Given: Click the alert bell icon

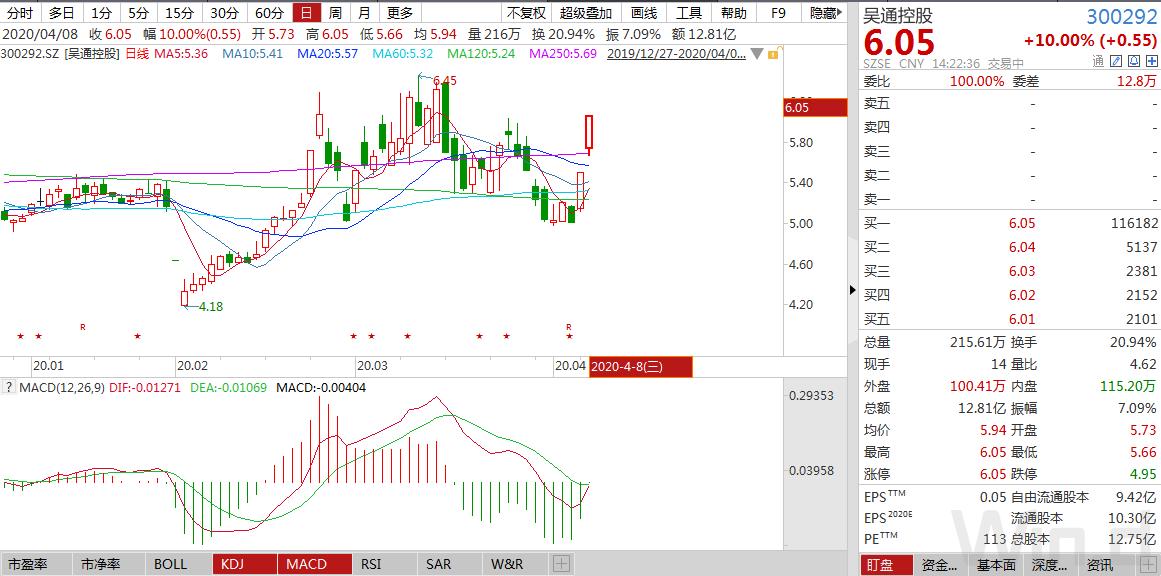Looking at the screenshot, I should click(1133, 62).
